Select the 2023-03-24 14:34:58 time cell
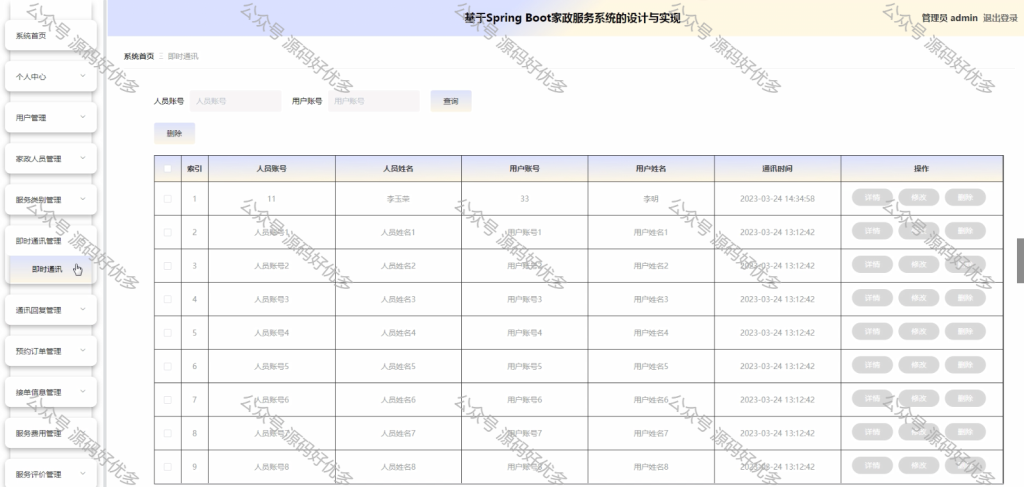The image size is (1024, 487). [x=777, y=198]
